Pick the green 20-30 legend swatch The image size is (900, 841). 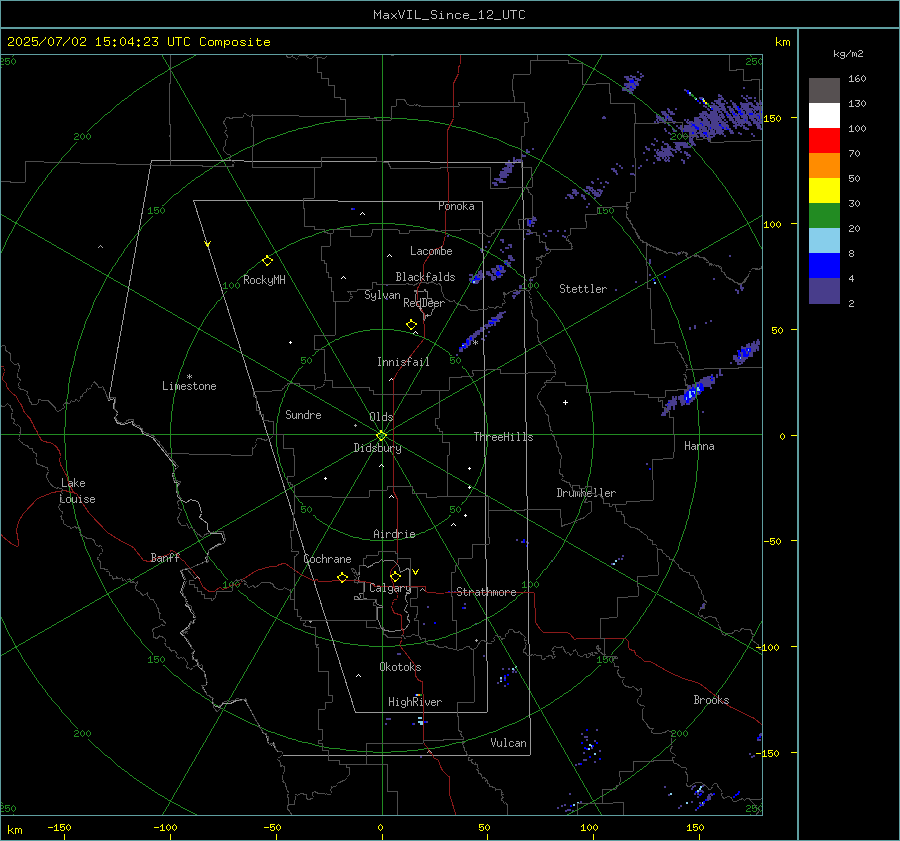[824, 215]
